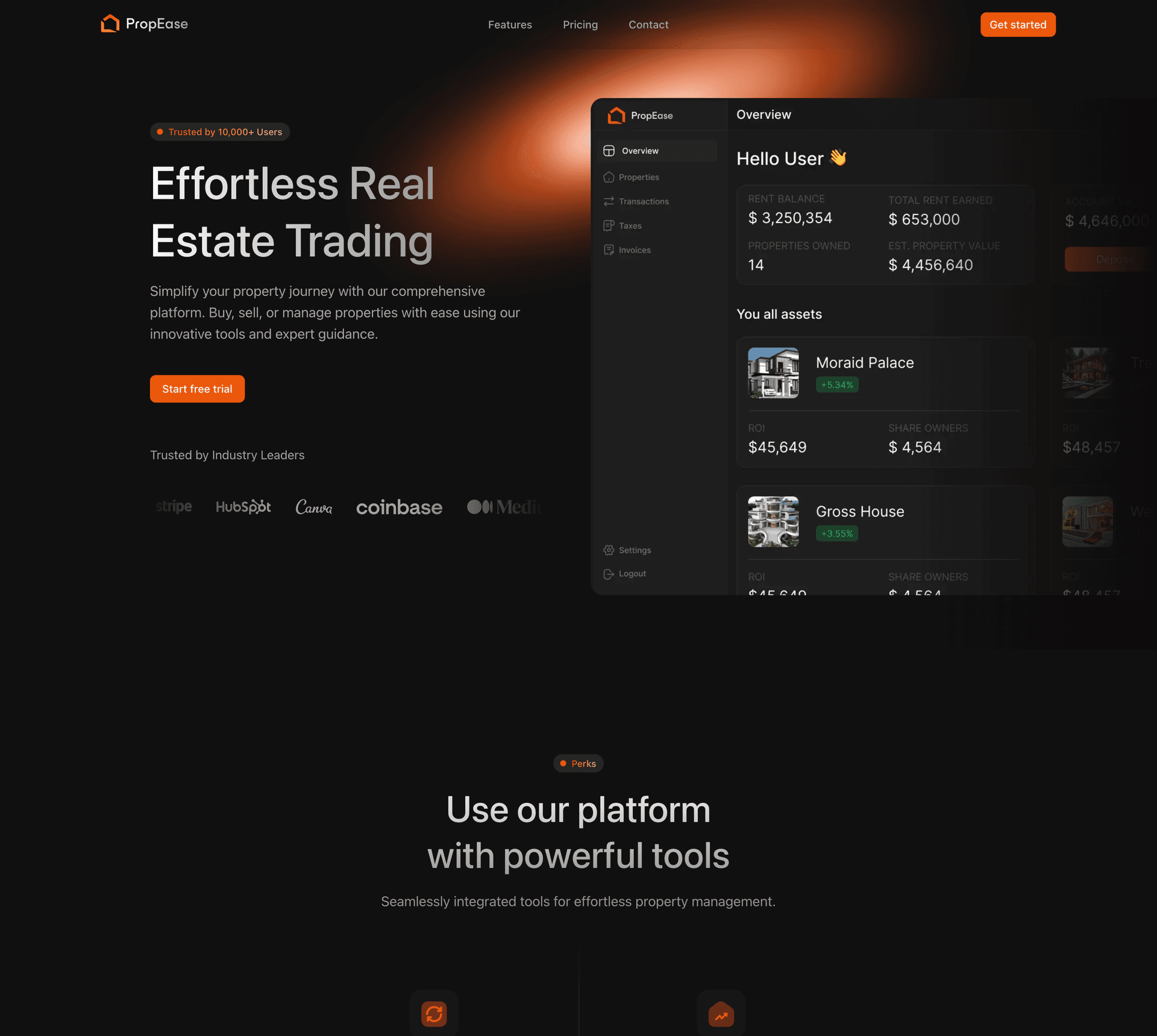Go to Pricing in the top navigation

[580, 25]
